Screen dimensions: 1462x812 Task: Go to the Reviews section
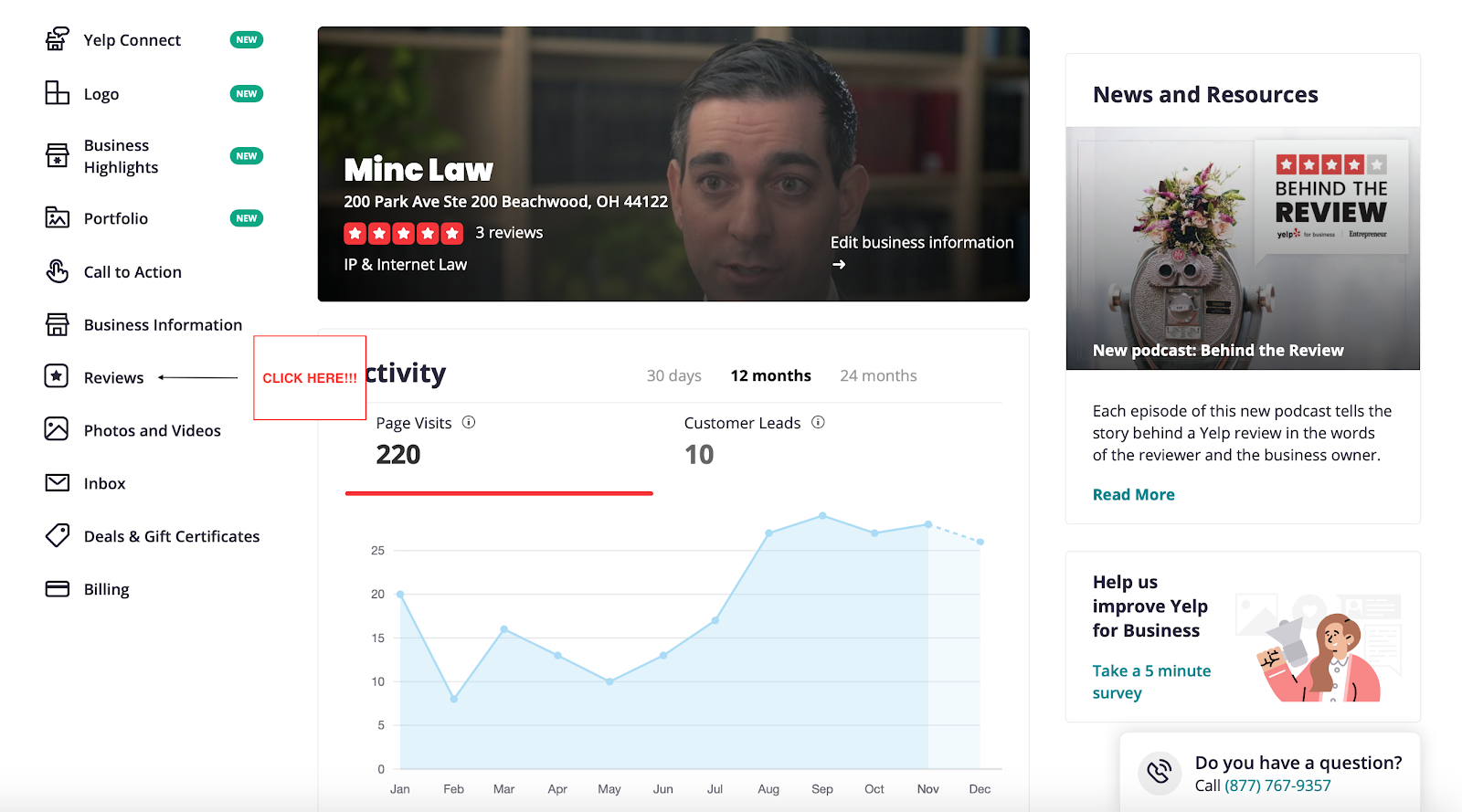click(x=113, y=378)
